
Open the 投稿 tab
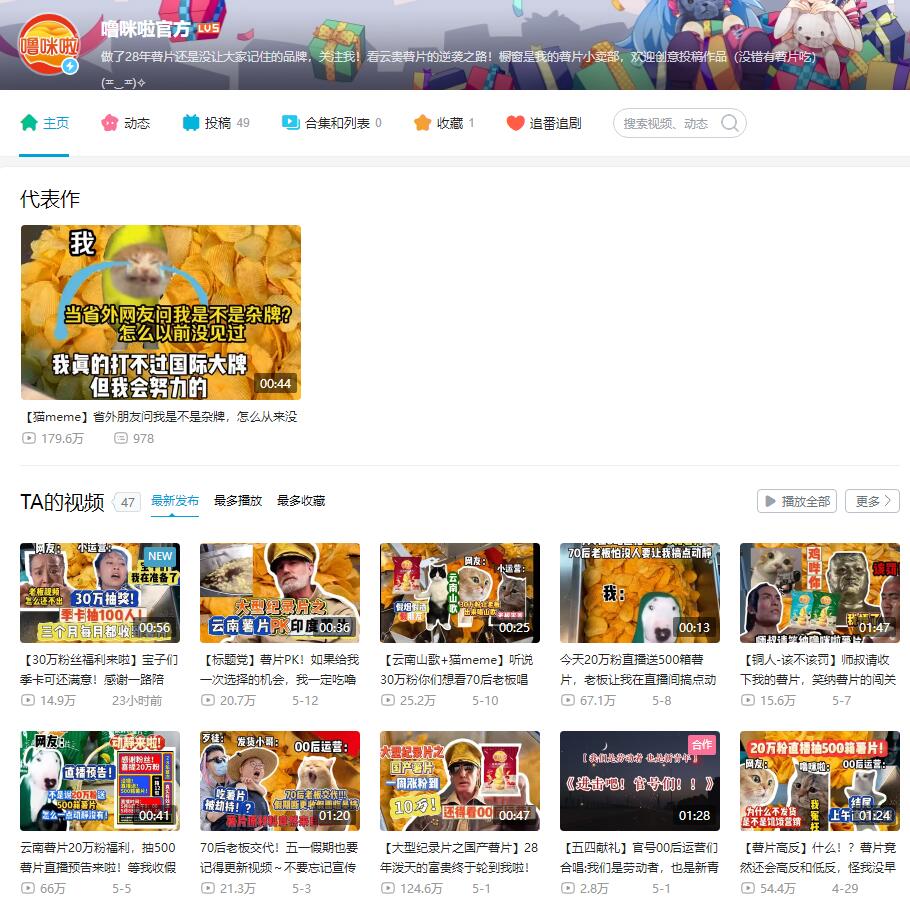(x=218, y=123)
